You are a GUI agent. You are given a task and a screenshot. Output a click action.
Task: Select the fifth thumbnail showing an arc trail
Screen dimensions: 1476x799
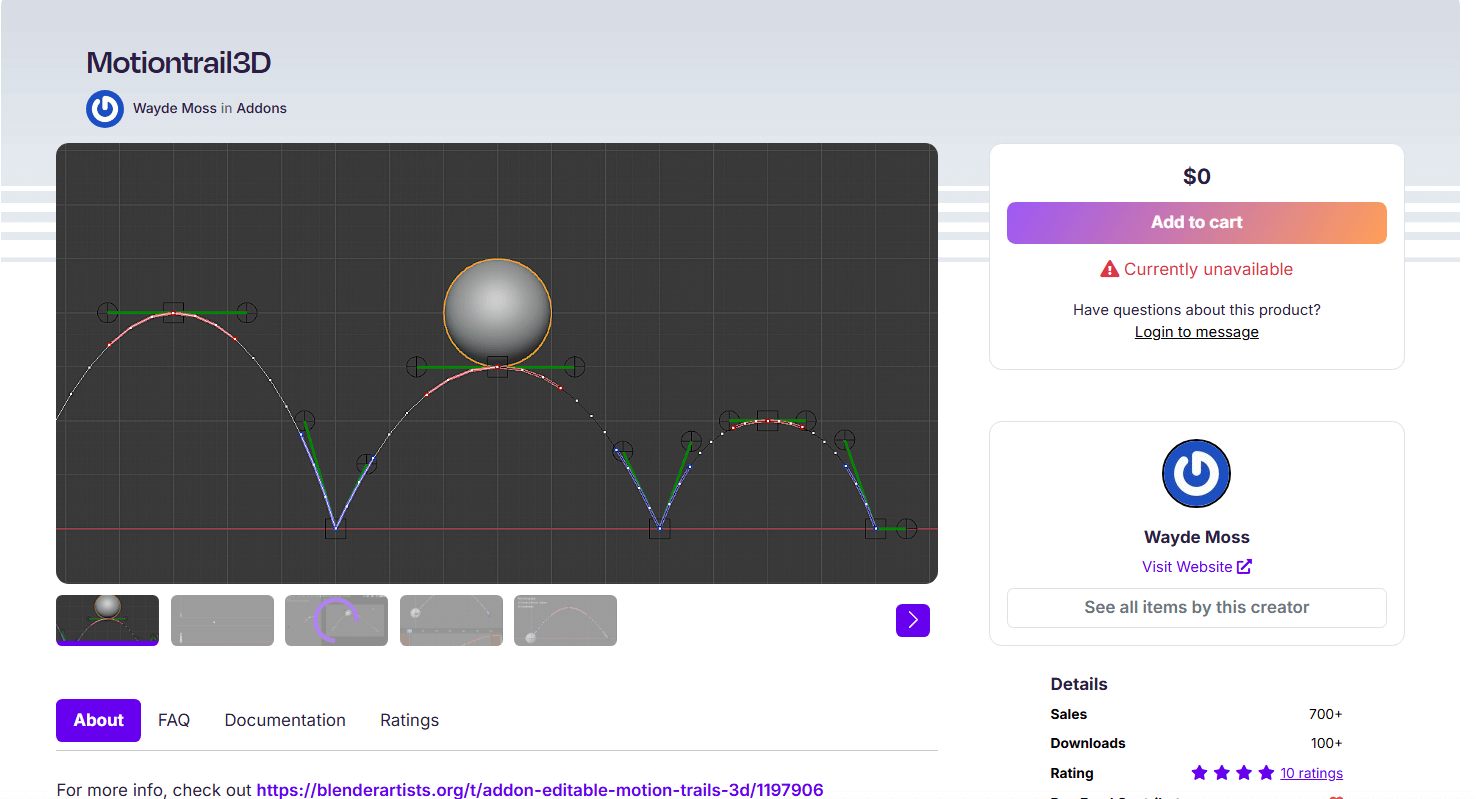[565, 620]
